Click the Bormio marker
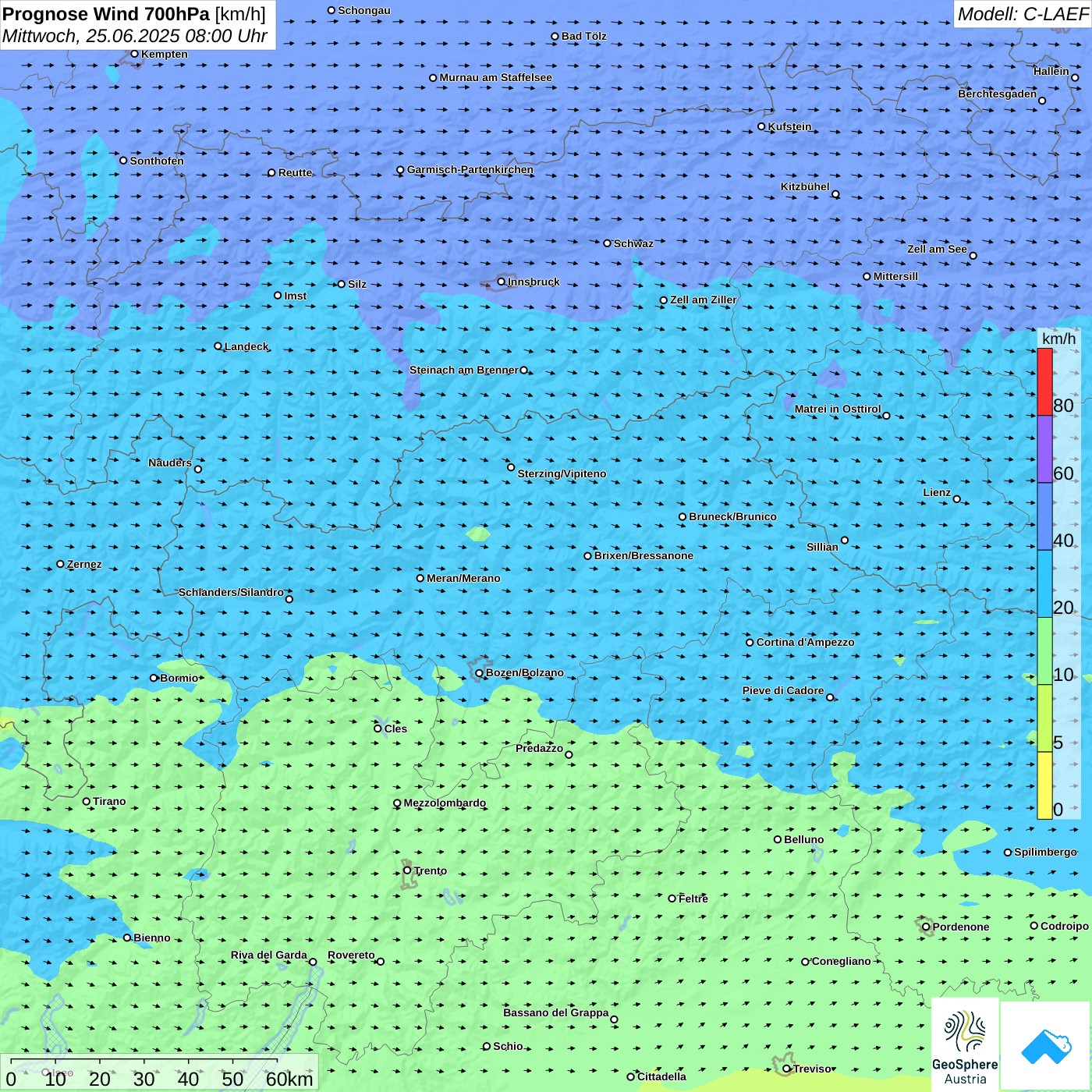Viewport: 1092px width, 1092px height. tap(154, 678)
